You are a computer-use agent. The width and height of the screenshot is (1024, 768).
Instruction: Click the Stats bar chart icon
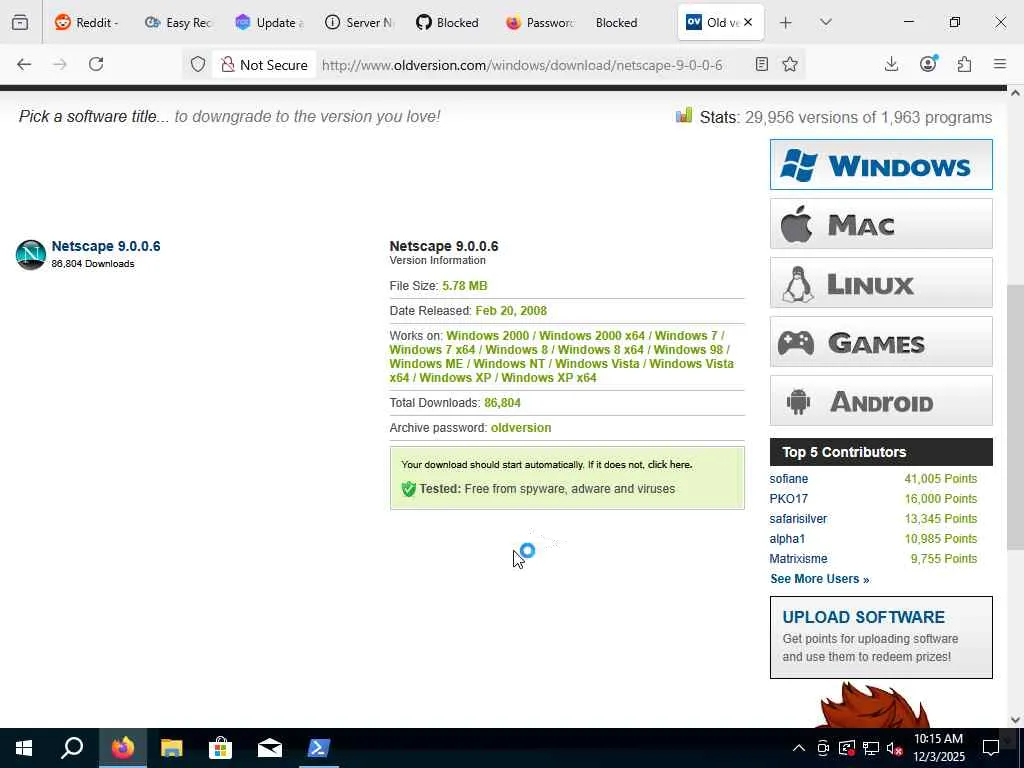pos(684,116)
